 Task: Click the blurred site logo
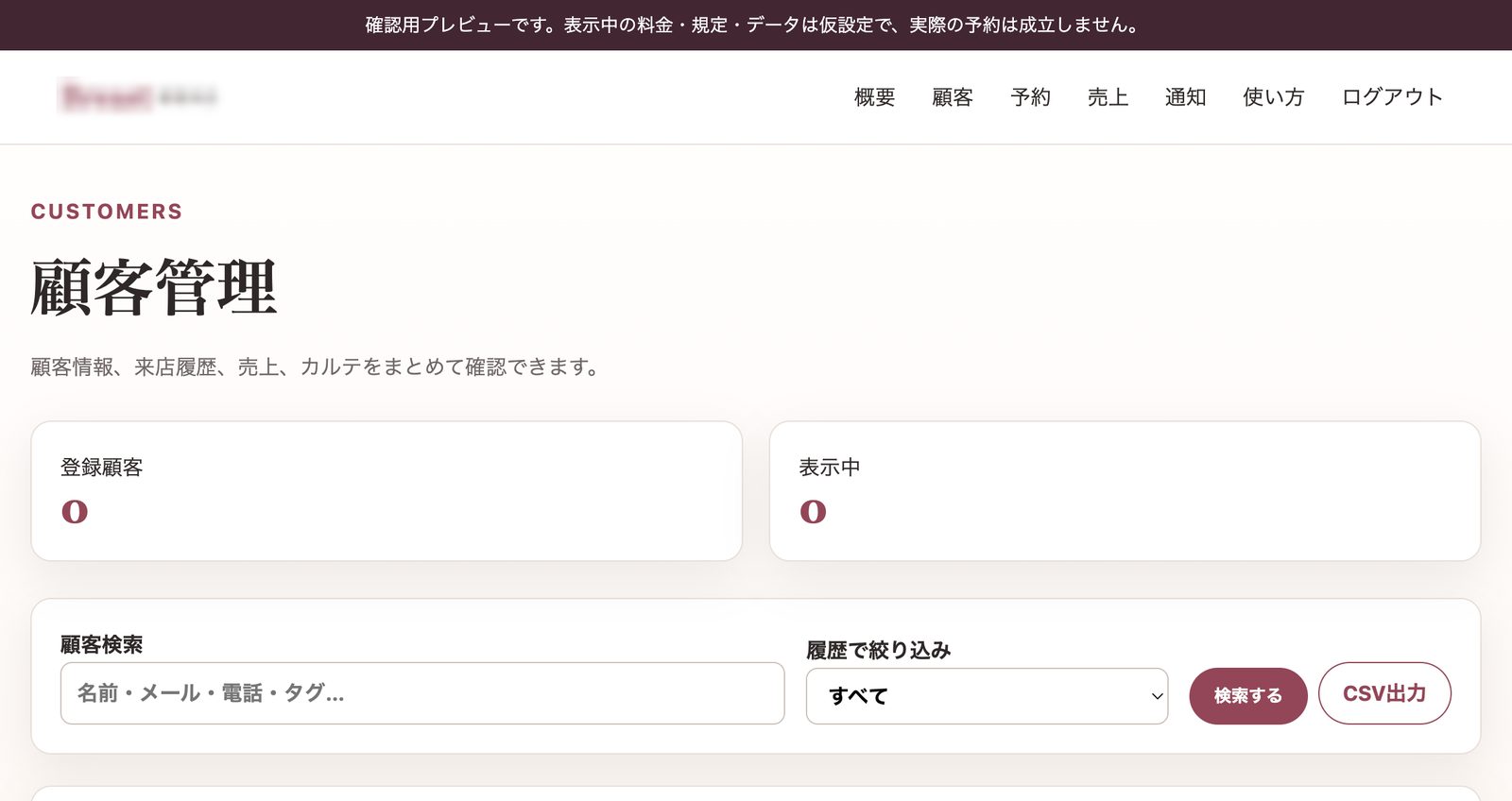tap(138, 96)
